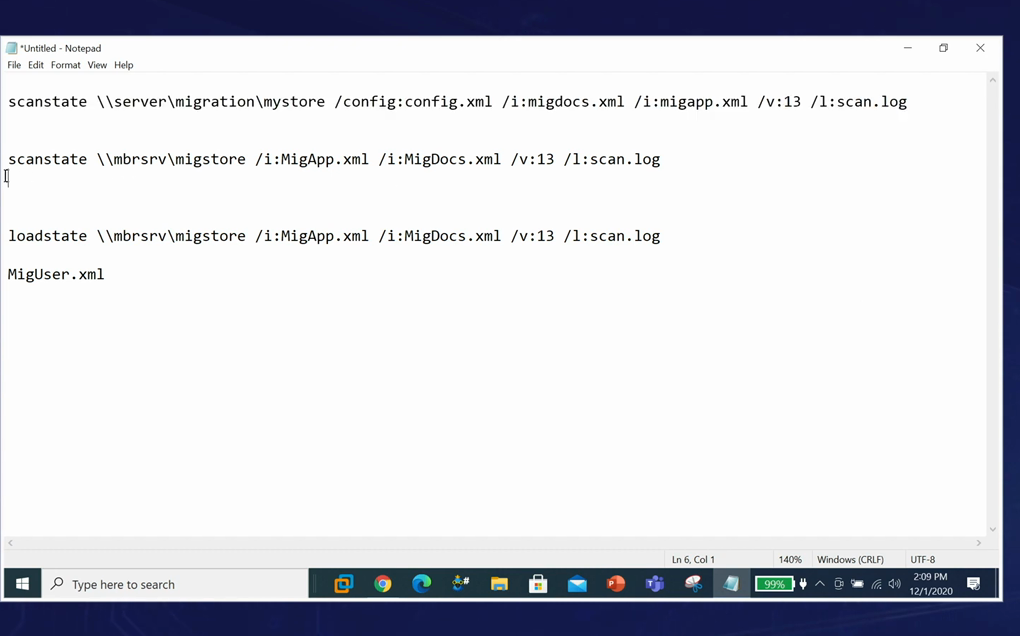1020x636 pixels.
Task: Click the volume speaker icon
Action: (895, 584)
